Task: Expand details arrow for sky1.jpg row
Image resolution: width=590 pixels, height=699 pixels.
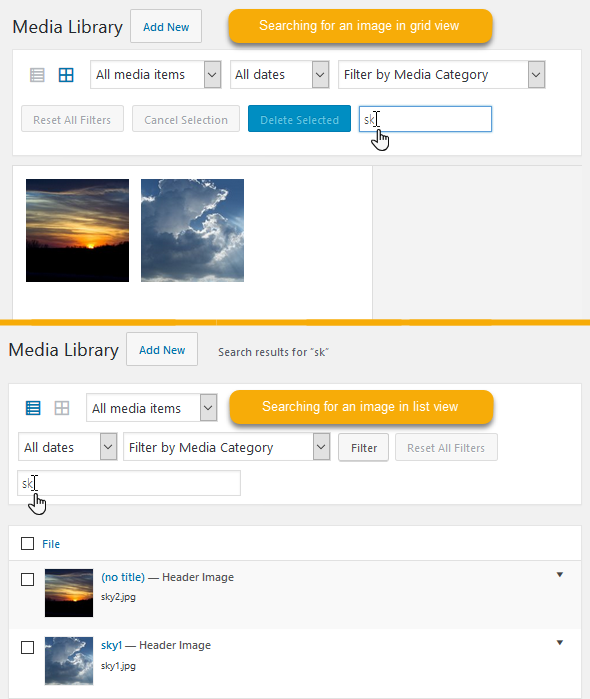Action: 560,642
